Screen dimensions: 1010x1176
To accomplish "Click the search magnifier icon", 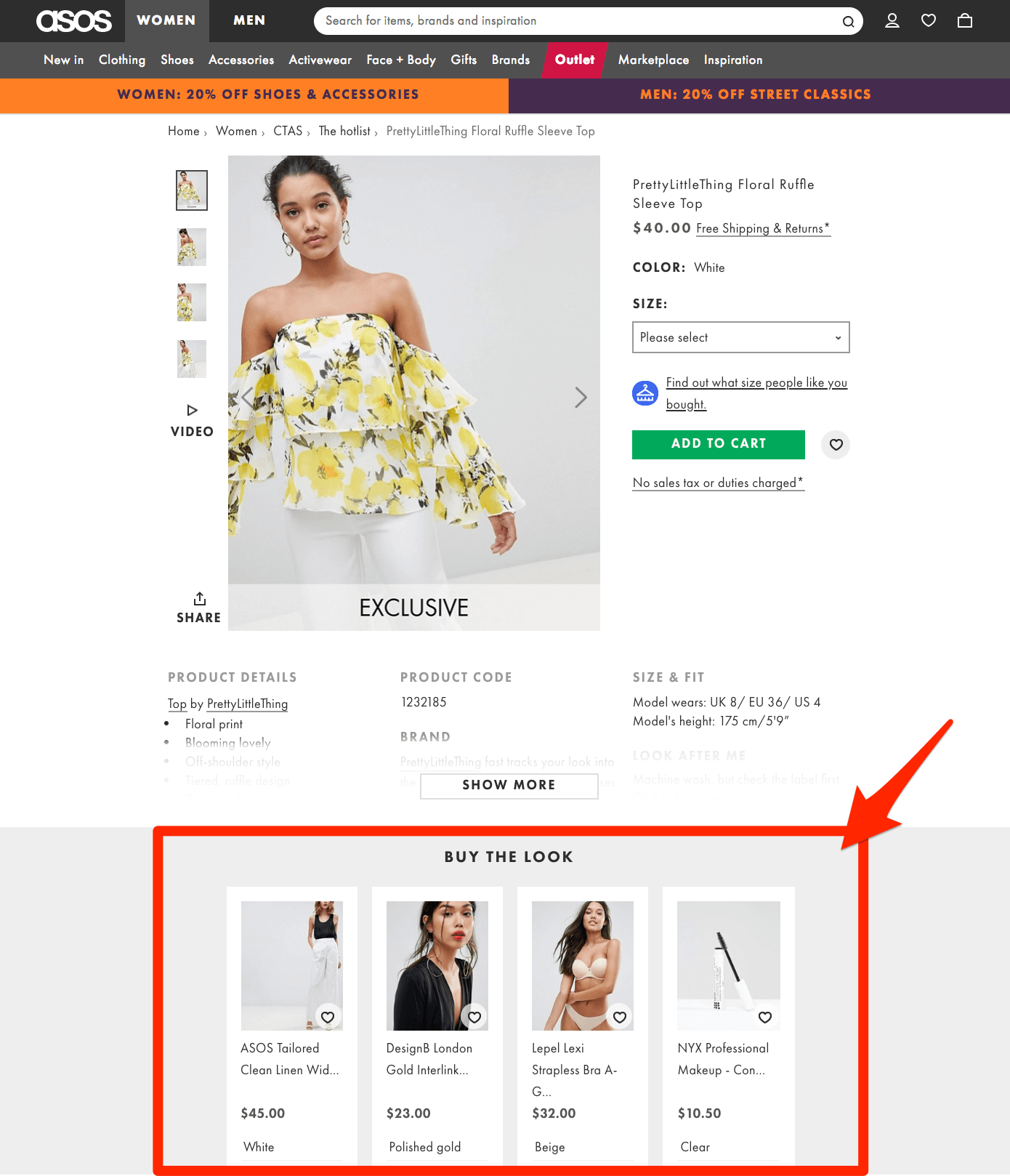I will pyautogui.click(x=848, y=22).
